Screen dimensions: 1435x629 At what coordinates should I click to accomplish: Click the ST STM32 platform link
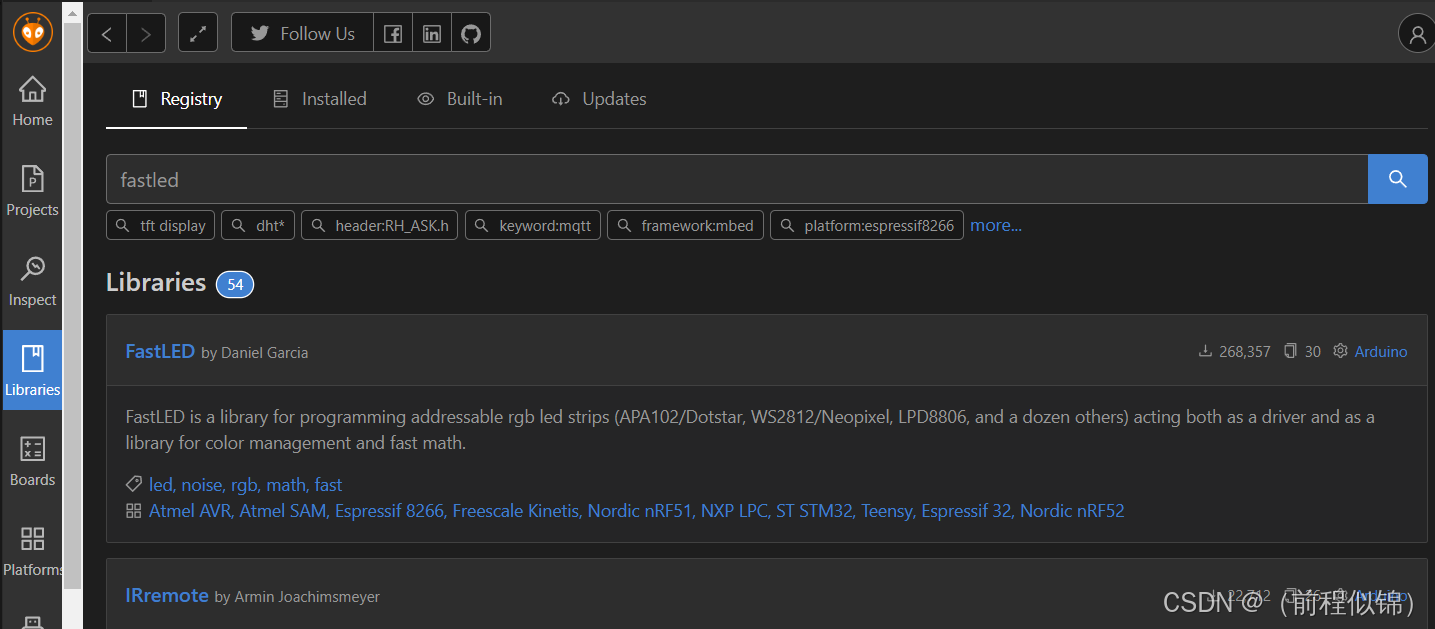(x=815, y=511)
